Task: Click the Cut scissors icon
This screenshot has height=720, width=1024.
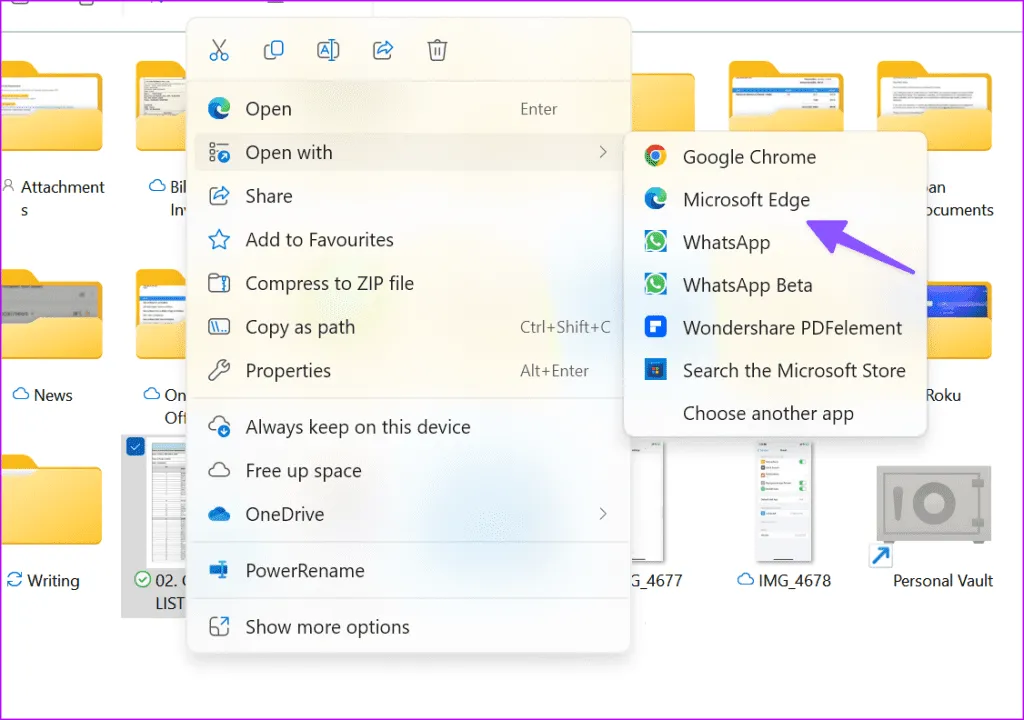Action: click(x=219, y=50)
